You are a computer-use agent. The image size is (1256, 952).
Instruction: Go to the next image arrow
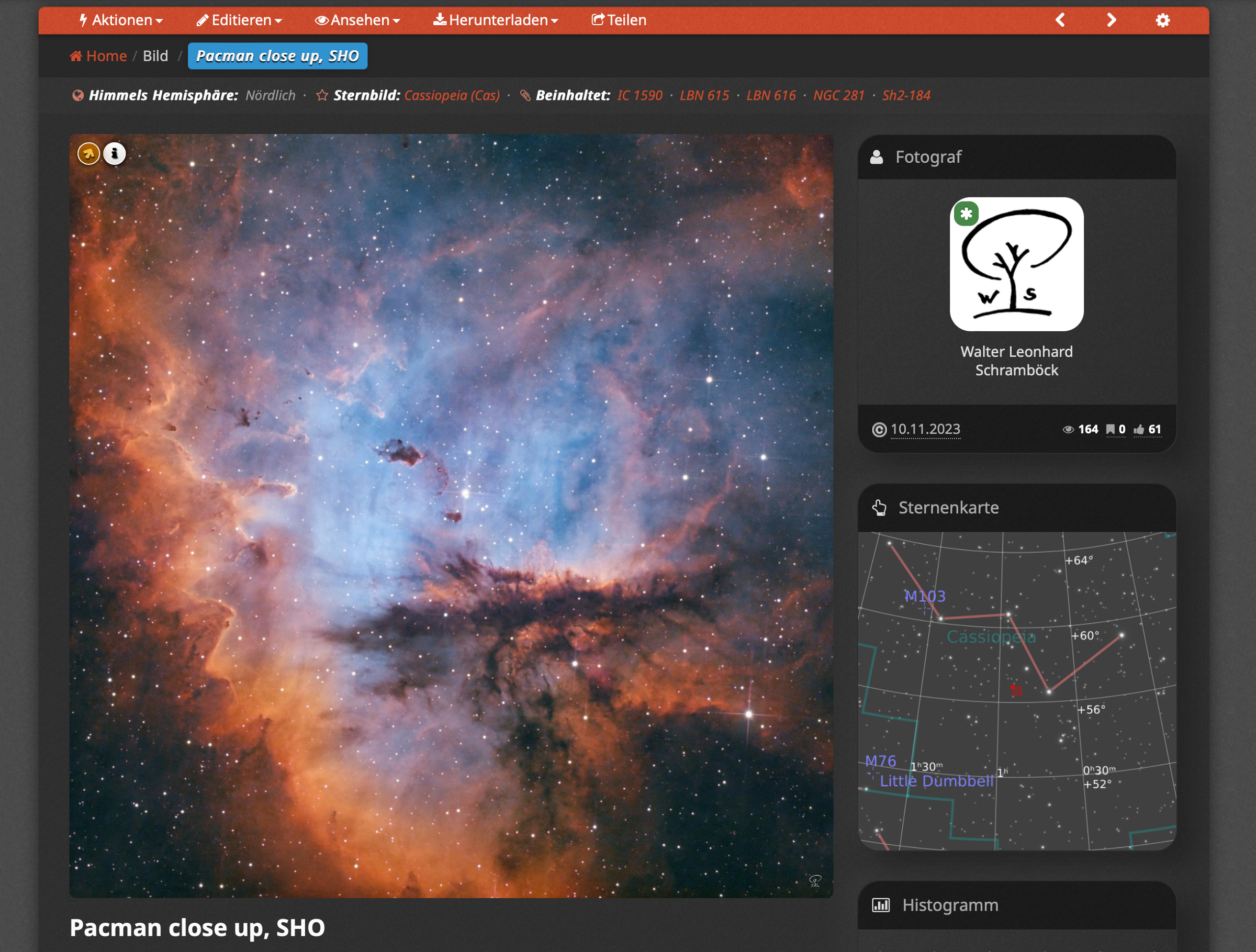click(x=1111, y=20)
